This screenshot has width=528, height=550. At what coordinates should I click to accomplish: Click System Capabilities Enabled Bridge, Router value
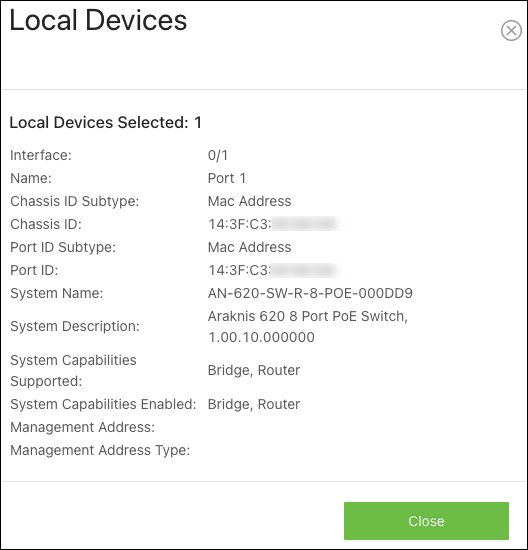(254, 404)
